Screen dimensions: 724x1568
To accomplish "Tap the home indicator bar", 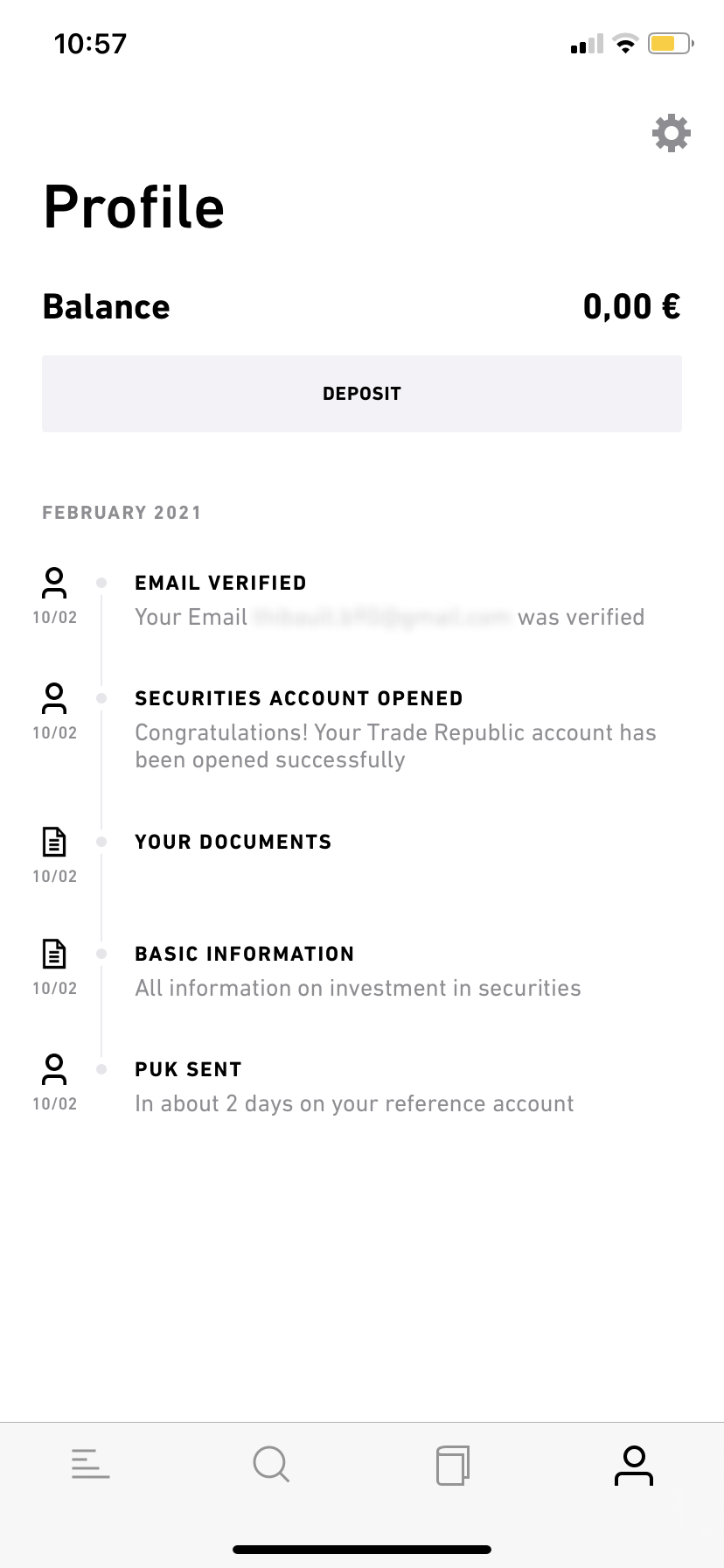I will tap(362, 1550).
